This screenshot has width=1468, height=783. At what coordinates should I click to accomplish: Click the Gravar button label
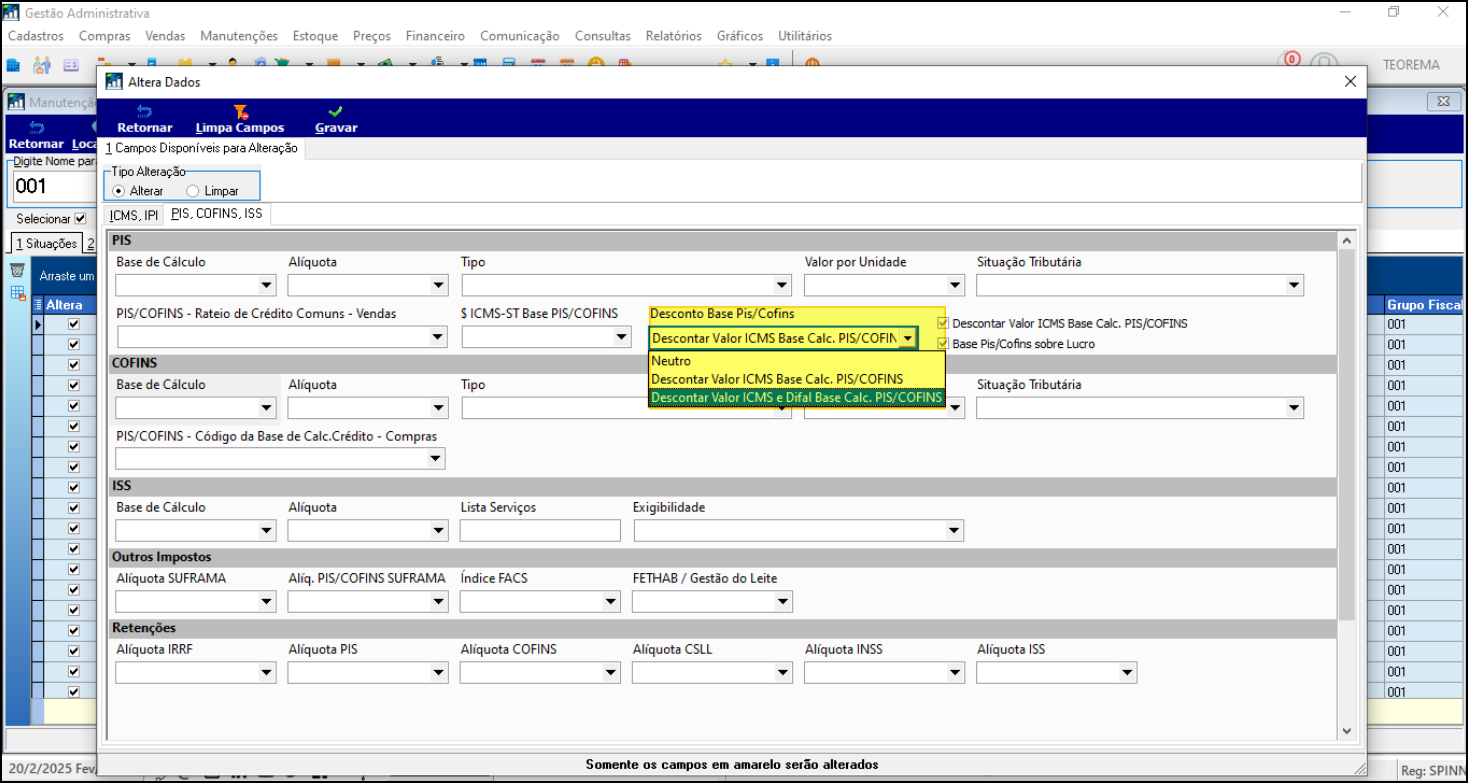pos(336,128)
